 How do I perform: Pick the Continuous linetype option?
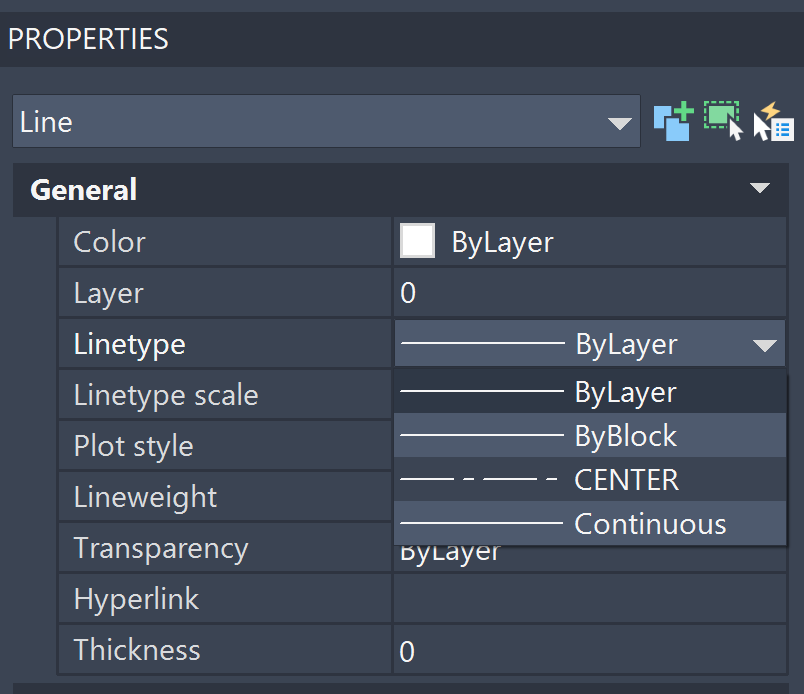click(590, 524)
